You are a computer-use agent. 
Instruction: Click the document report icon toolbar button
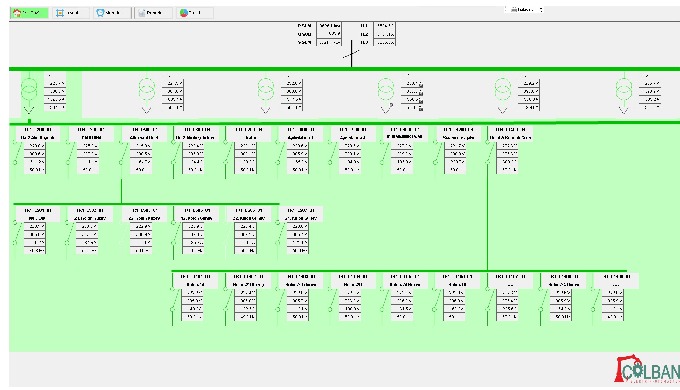click(153, 13)
